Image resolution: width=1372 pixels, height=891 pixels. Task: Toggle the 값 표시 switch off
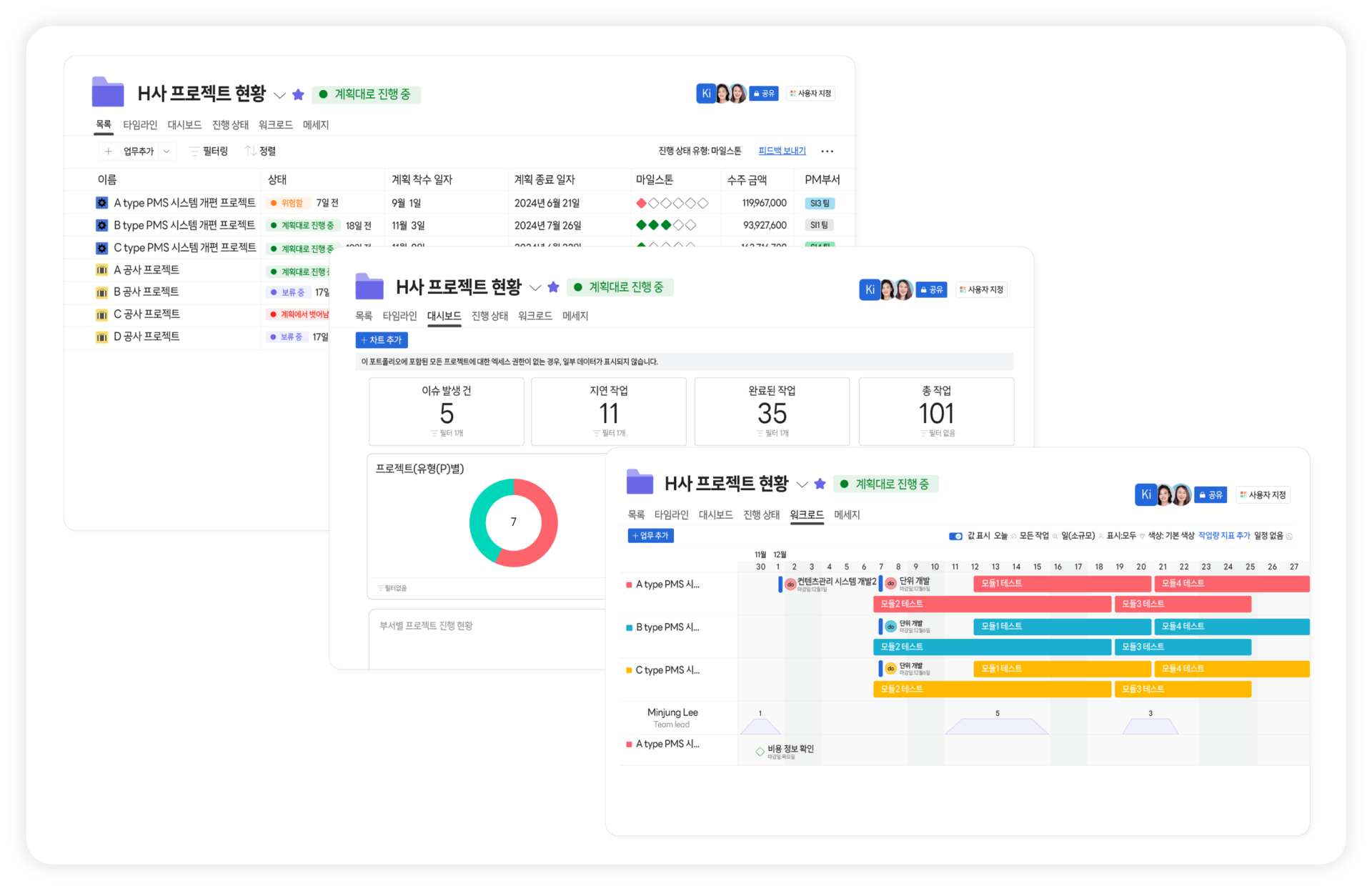(x=955, y=536)
